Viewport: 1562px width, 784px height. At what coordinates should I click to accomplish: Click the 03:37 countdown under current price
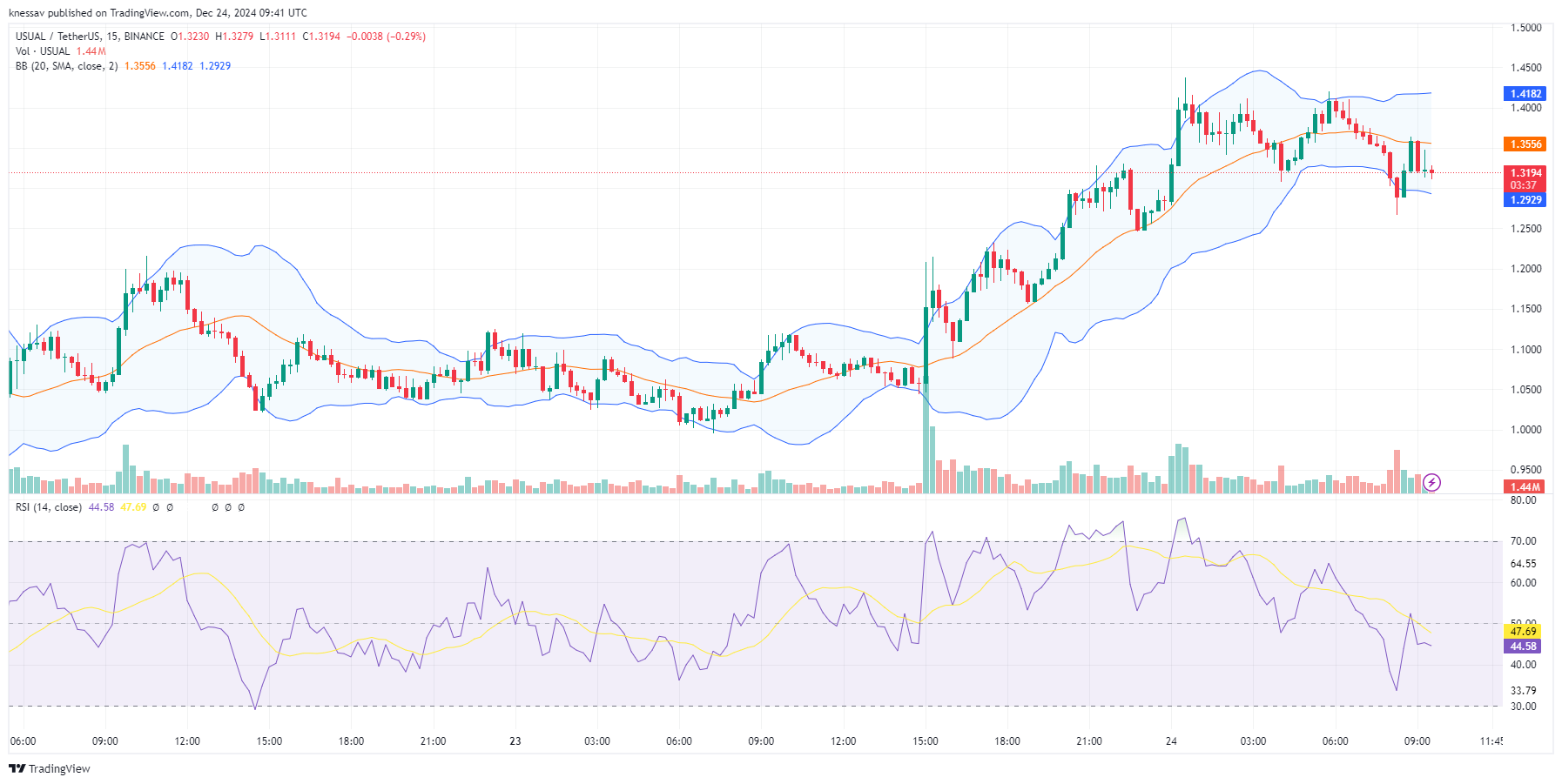[1523, 185]
